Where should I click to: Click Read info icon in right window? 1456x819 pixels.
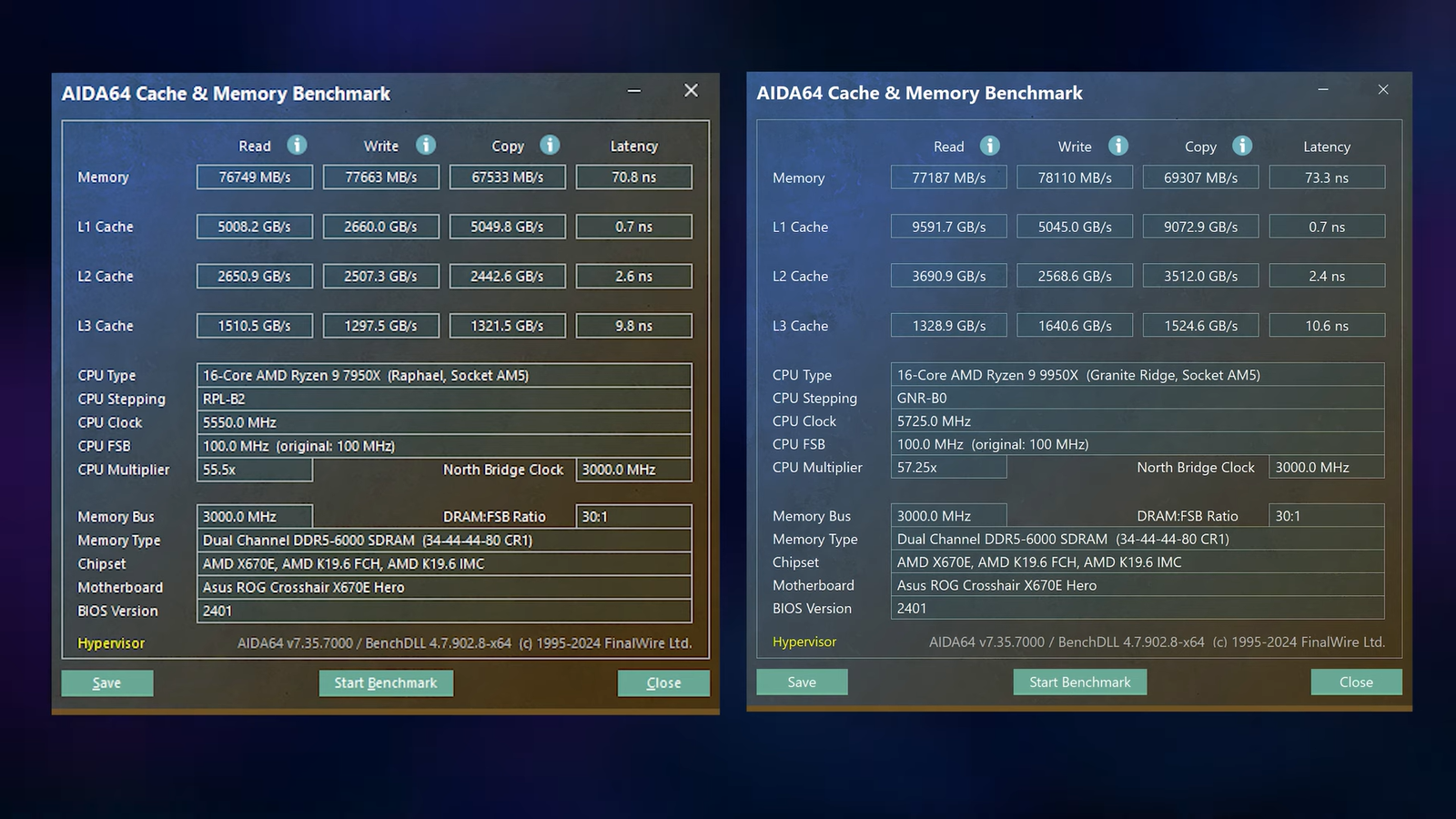point(990,146)
